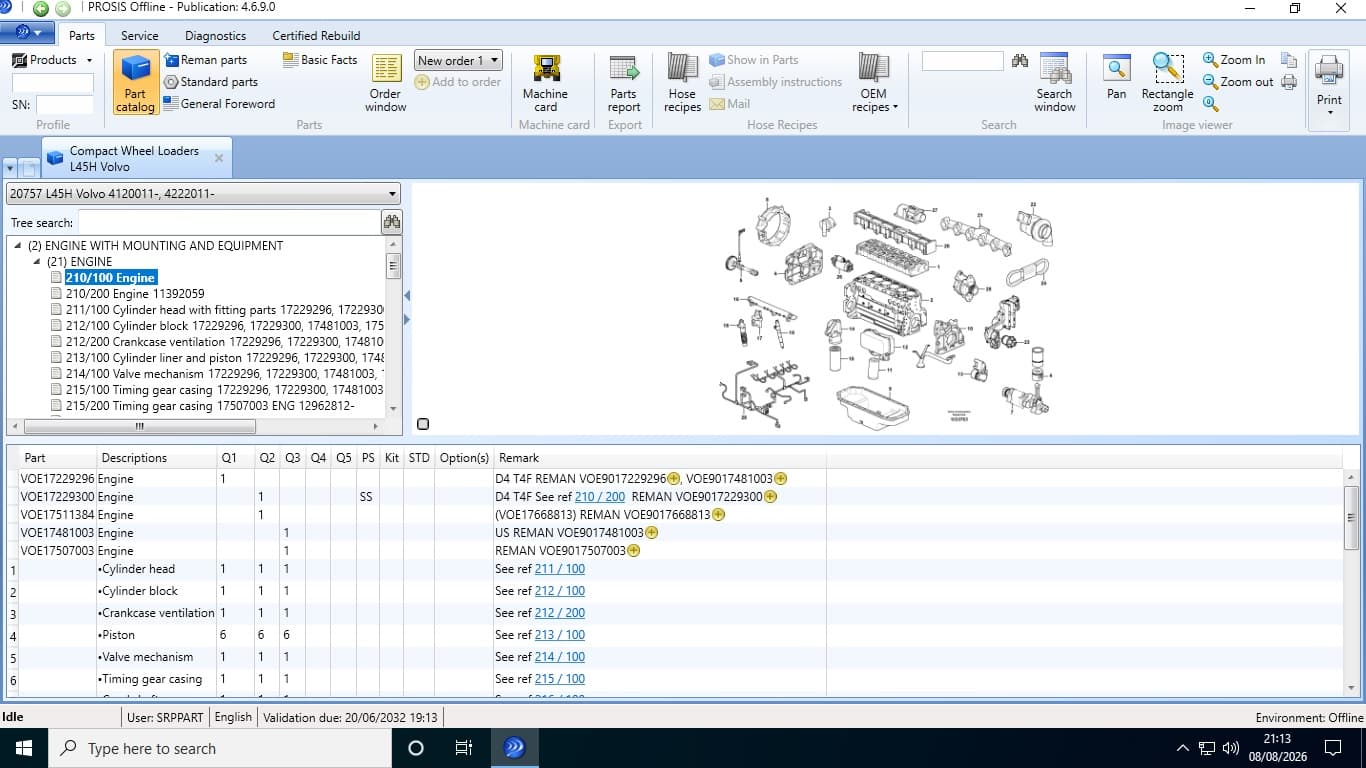
Task: Click Zoom out in Image viewer
Action: pyautogui.click(x=1238, y=82)
